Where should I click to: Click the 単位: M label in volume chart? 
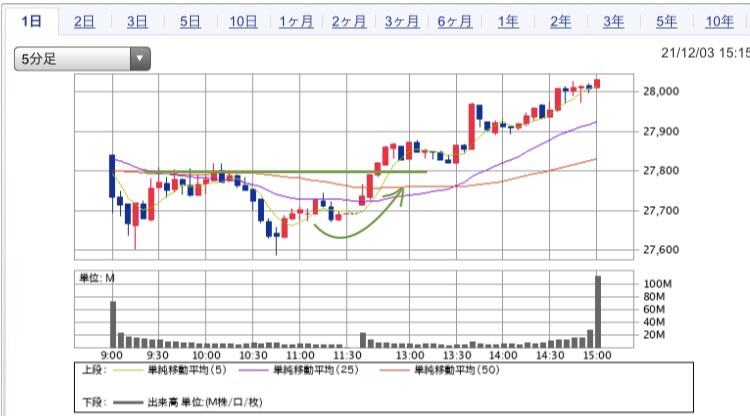[97, 278]
